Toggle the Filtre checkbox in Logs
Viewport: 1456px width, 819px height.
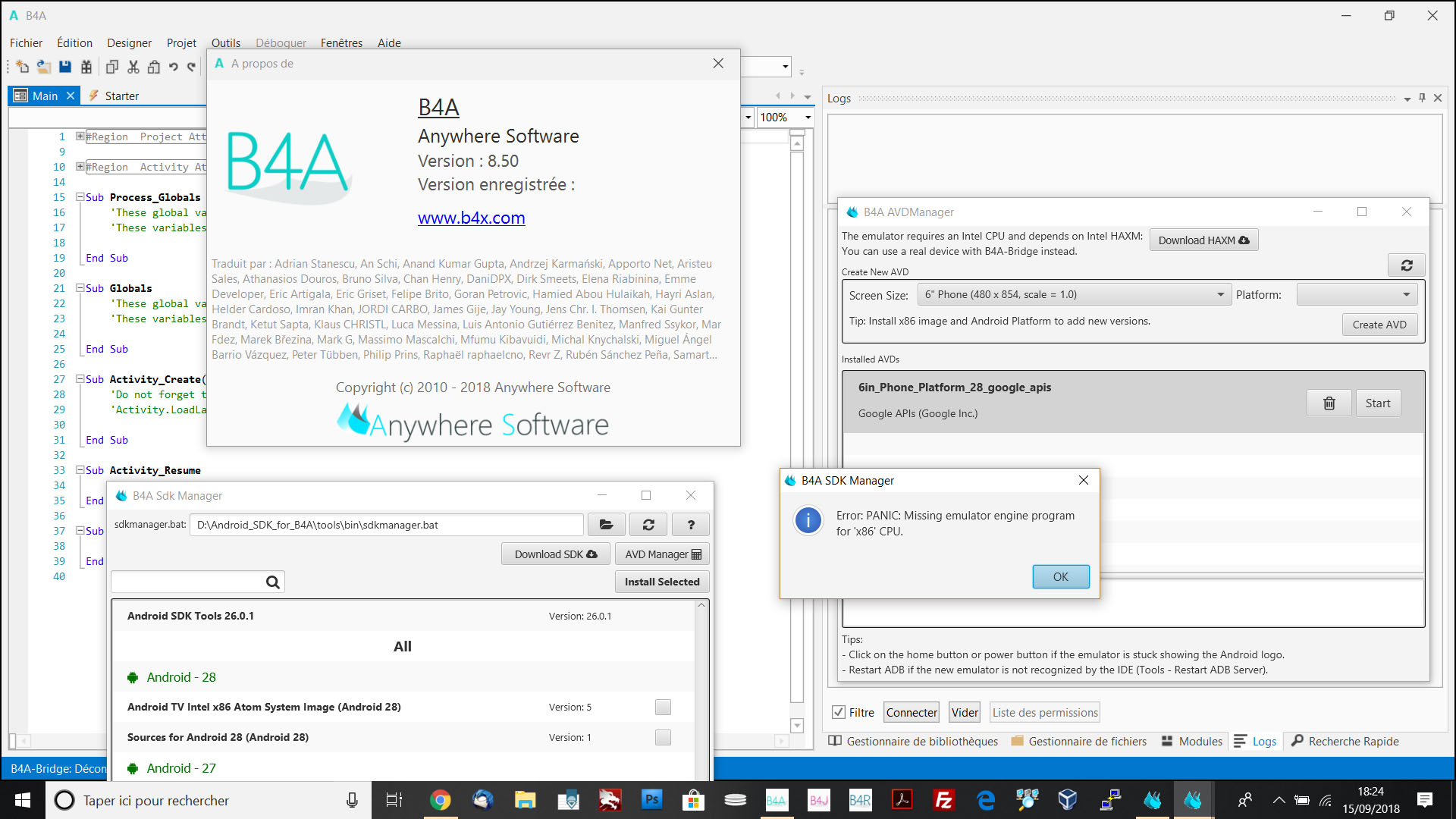[x=839, y=712]
